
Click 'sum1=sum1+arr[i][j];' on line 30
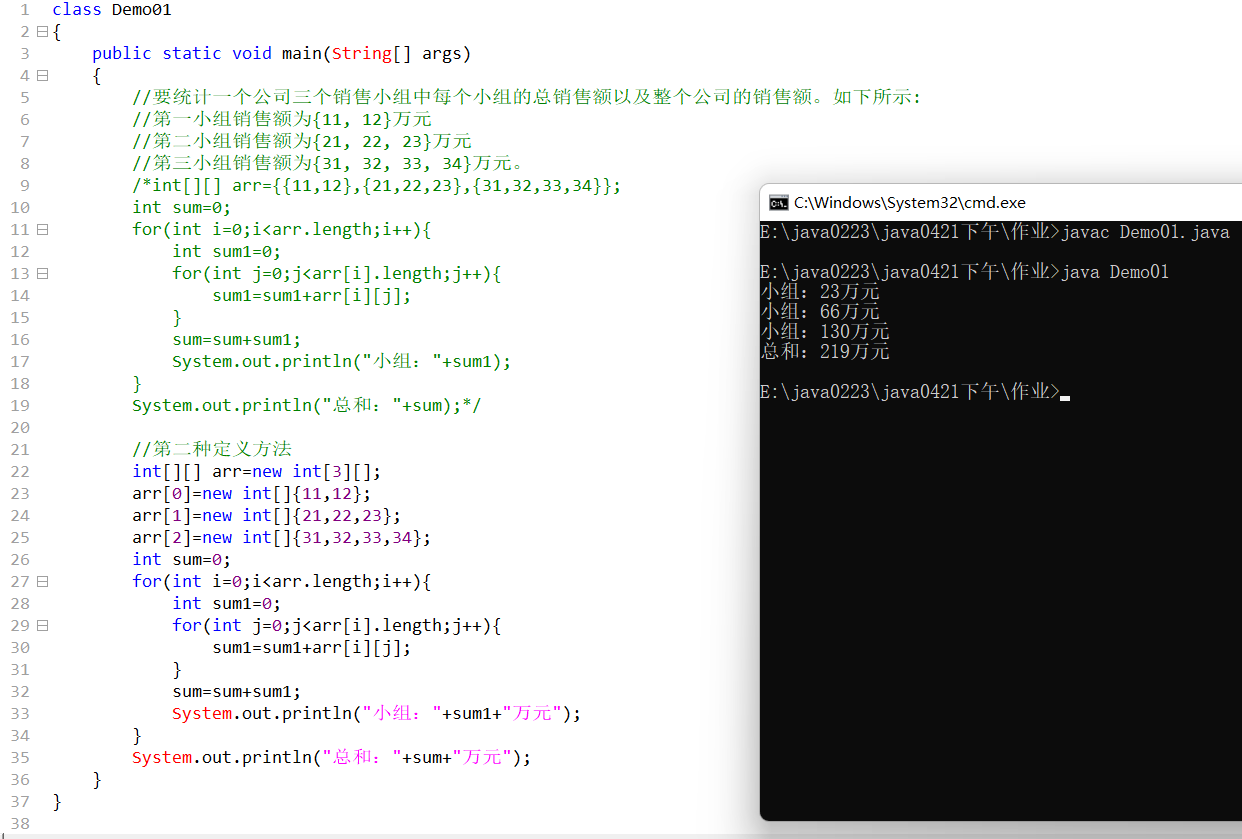(x=312, y=648)
